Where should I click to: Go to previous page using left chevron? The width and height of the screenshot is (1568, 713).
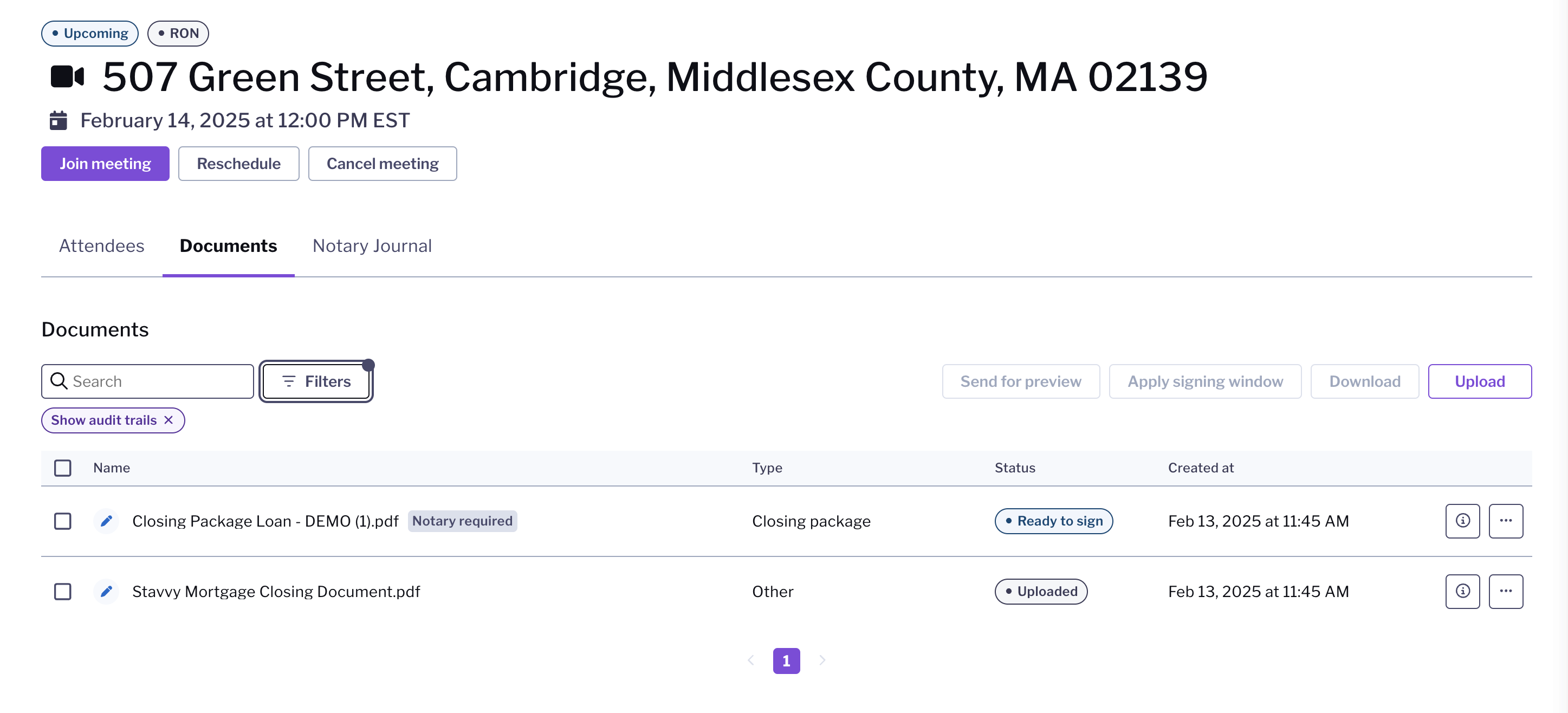click(750, 660)
